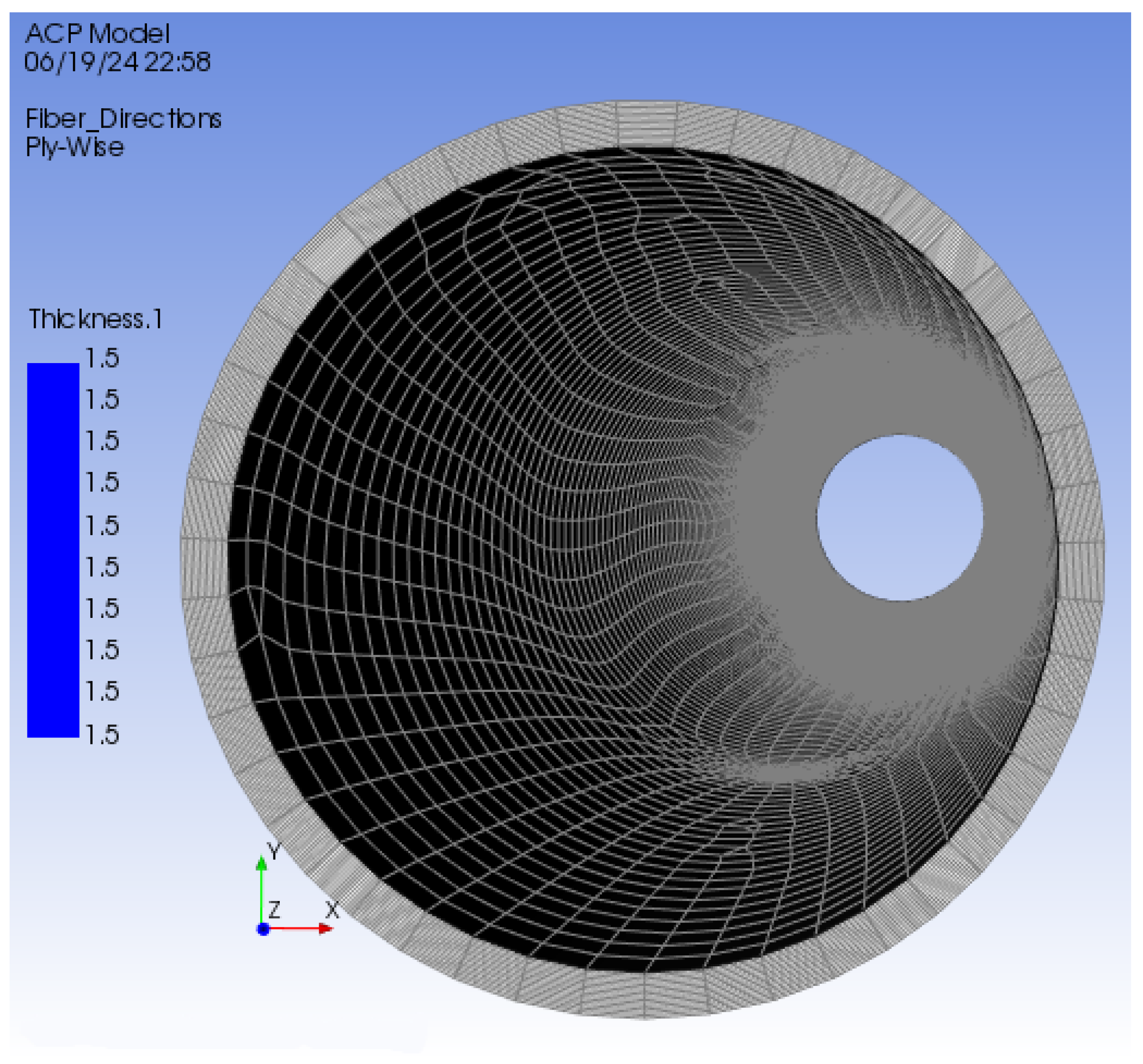Click the blue Z axis dot of triad
The image size is (1143, 1064).
(x=263, y=929)
